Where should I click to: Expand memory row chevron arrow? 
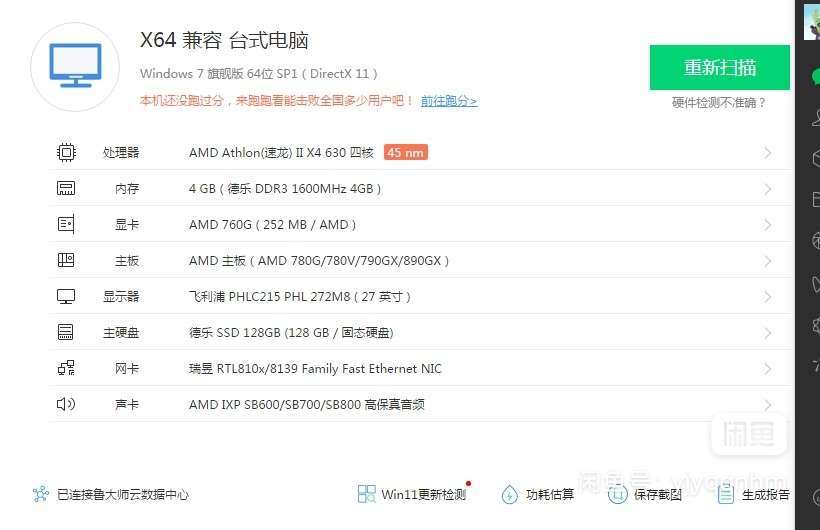point(768,189)
